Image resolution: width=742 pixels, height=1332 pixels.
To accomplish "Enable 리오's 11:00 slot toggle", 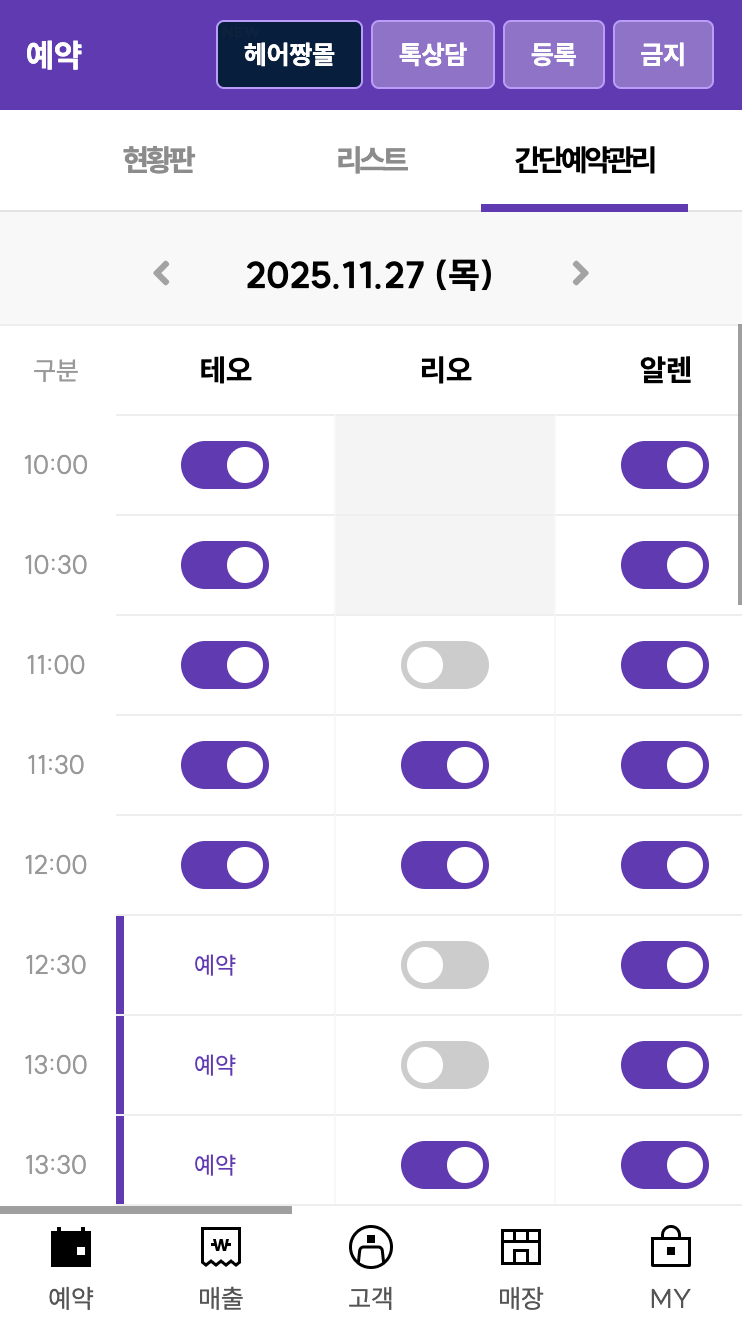I will [445, 665].
